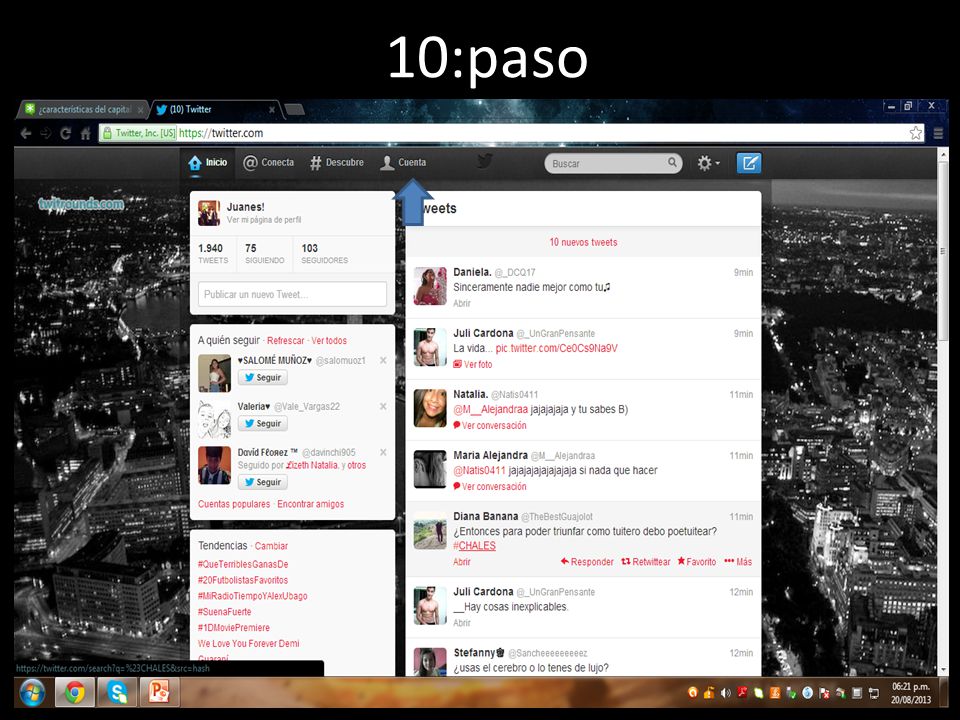Screen dimensions: 960x720
Task: Follow David Flórez with Seguir
Action: 263,482
